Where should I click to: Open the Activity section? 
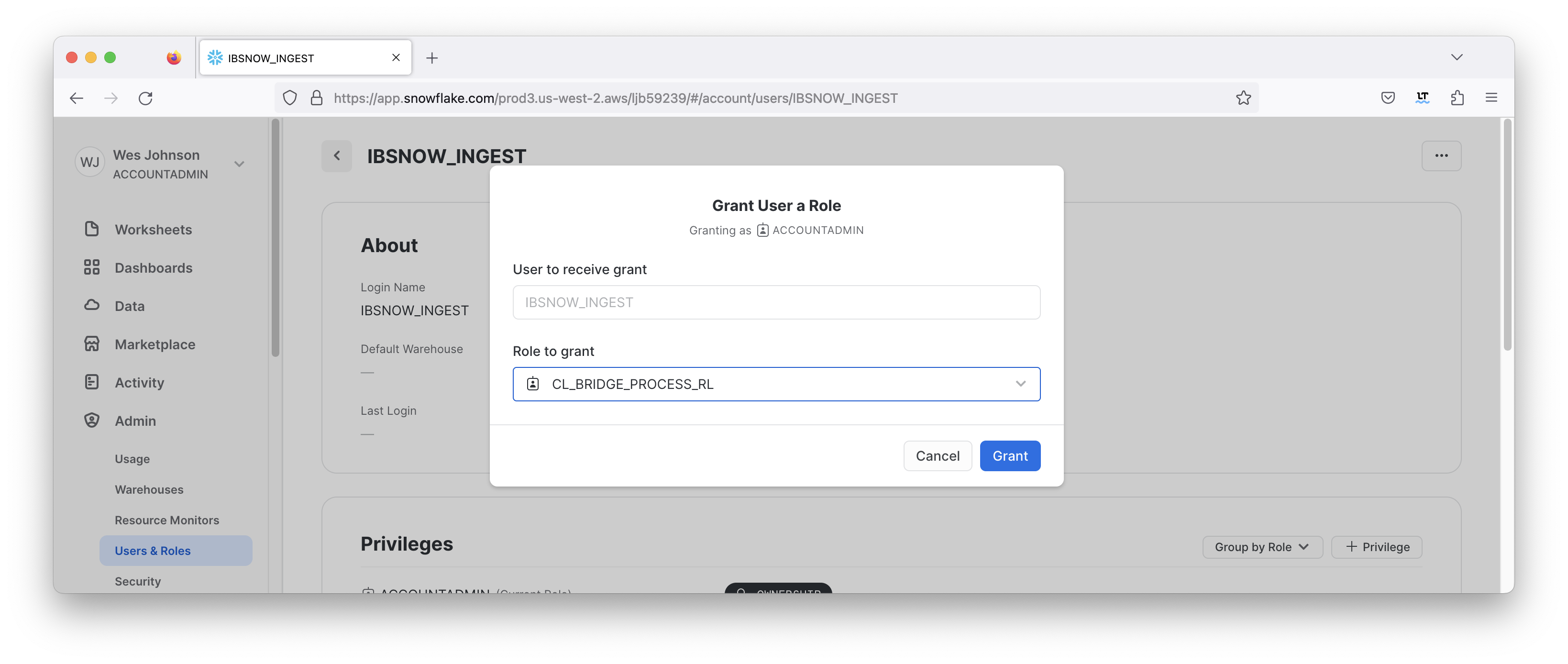pos(139,383)
